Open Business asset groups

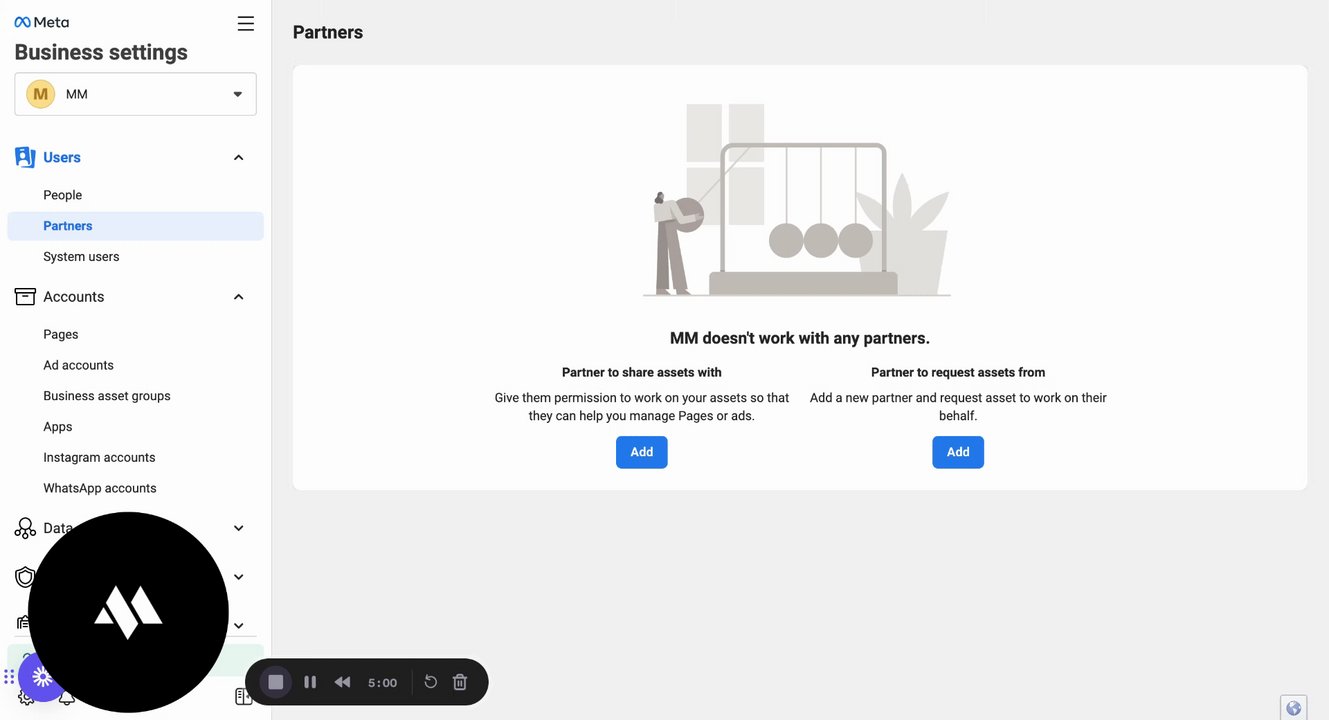(x=107, y=396)
